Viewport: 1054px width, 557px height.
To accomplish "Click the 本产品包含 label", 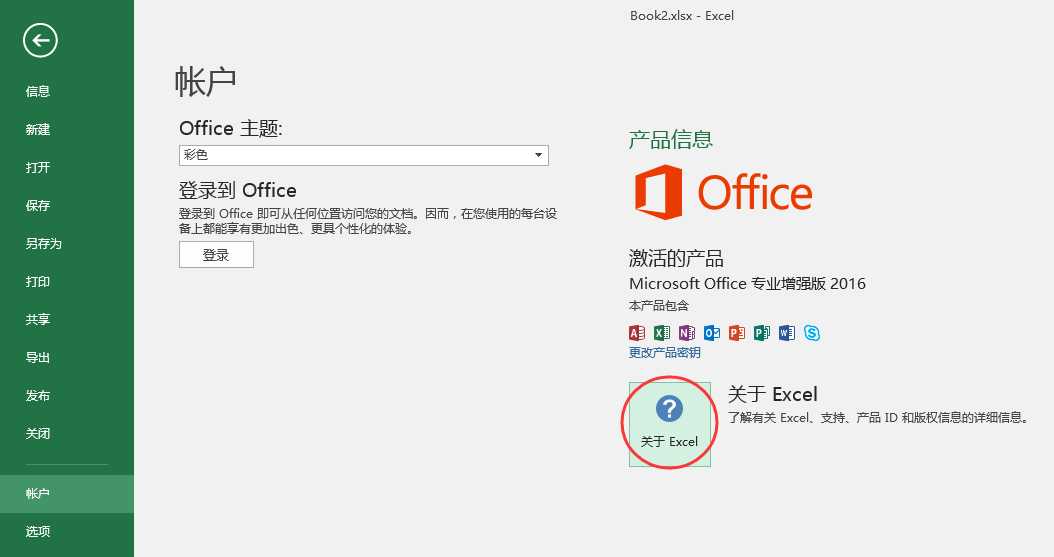I will coord(659,306).
